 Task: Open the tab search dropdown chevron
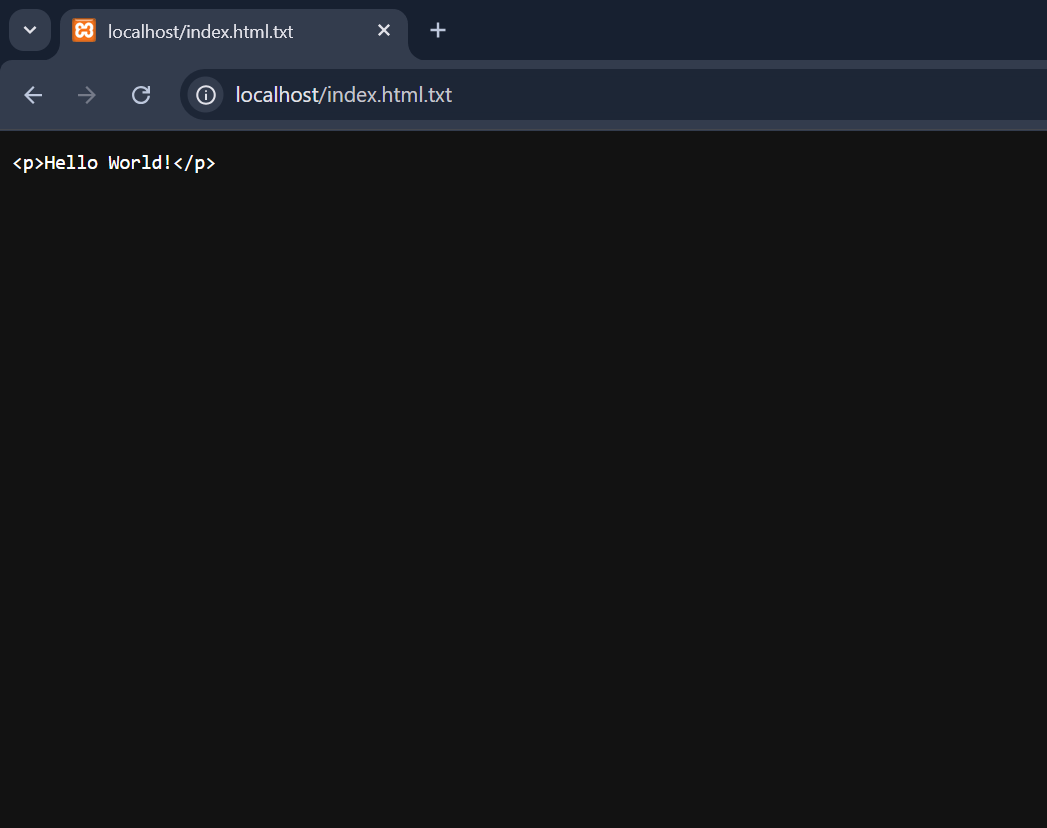pos(29,30)
